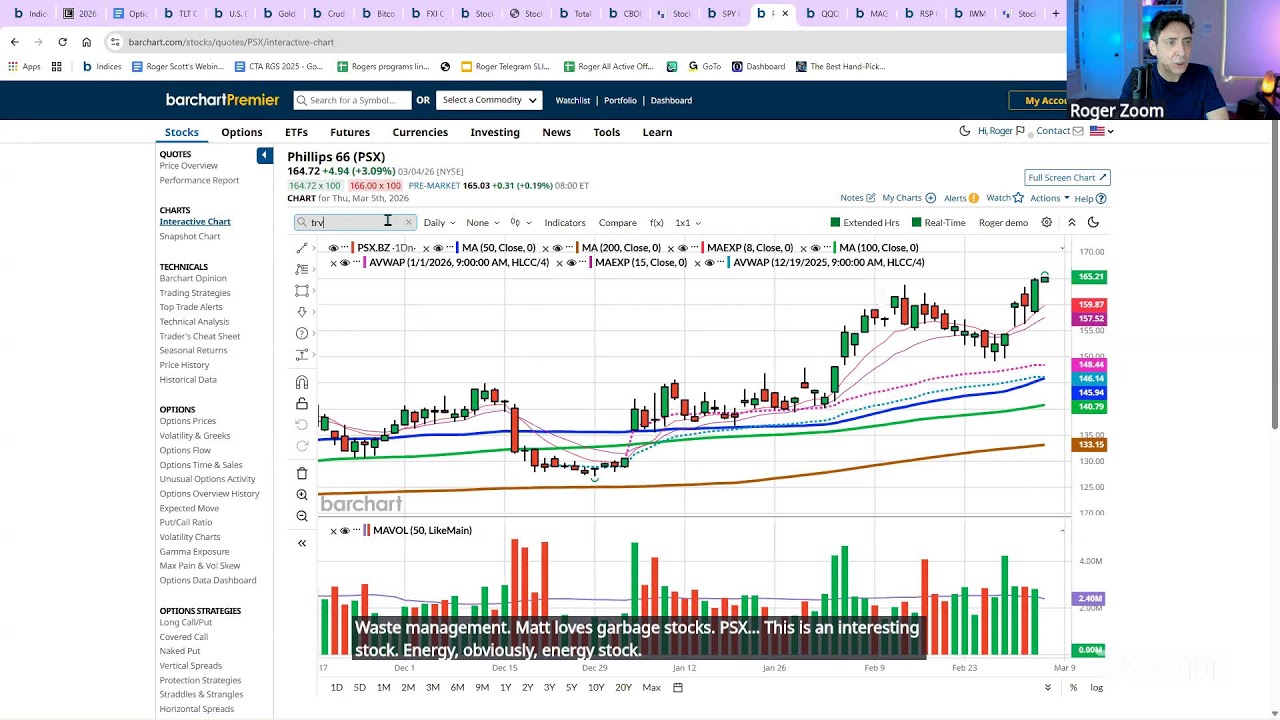Open the Full Screen Chart
The height and width of the screenshot is (720, 1280).
coord(1067,177)
